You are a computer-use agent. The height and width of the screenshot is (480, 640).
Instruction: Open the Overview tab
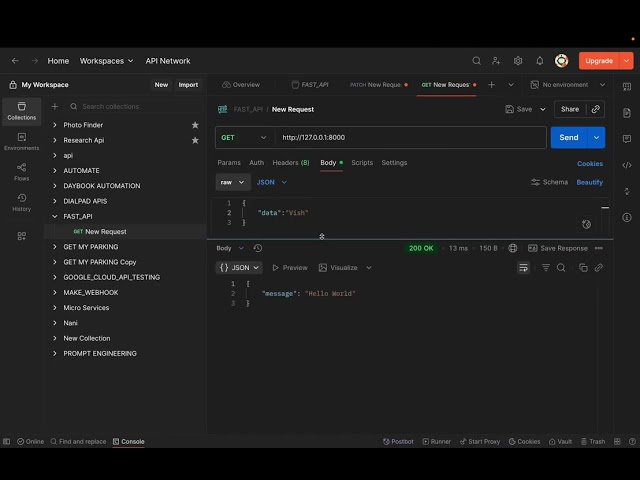coord(241,85)
